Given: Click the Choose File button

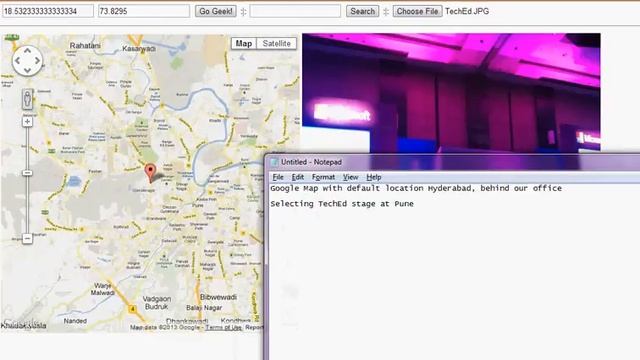Looking at the screenshot, I should pos(417,11).
